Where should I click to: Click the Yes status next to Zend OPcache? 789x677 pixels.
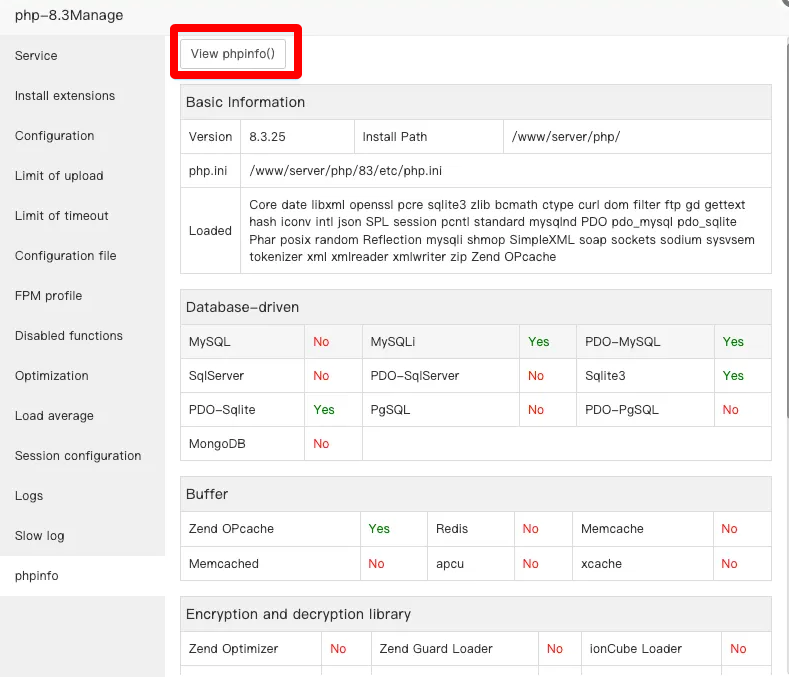point(379,529)
